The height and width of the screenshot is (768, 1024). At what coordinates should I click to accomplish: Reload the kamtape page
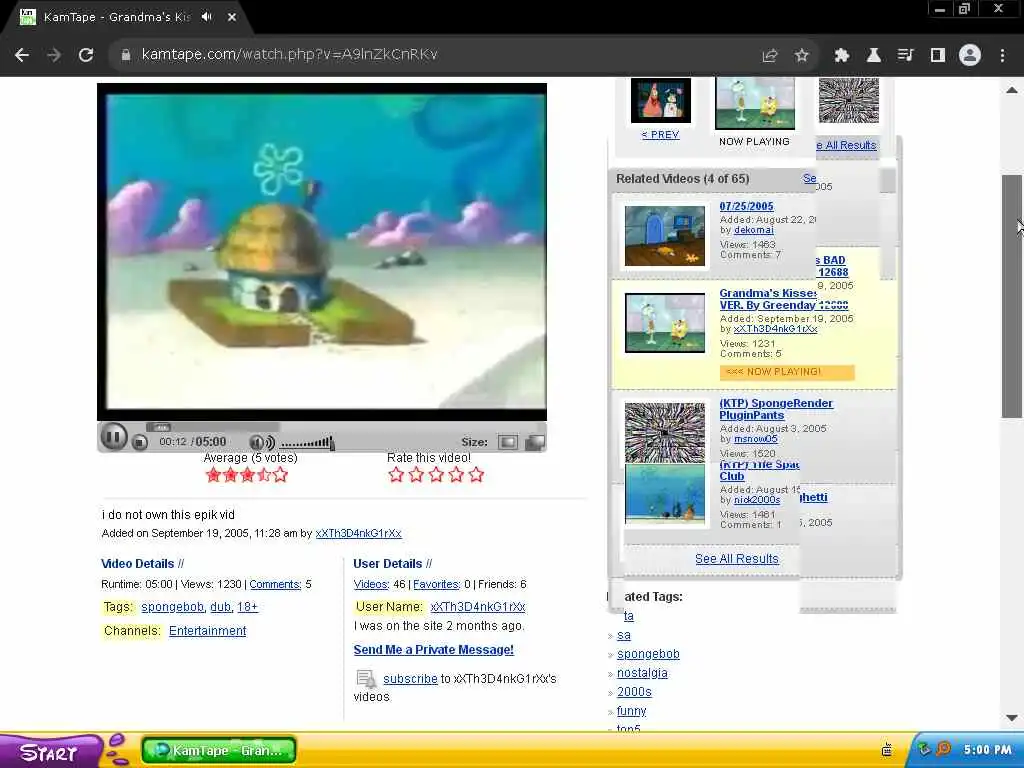point(86,55)
